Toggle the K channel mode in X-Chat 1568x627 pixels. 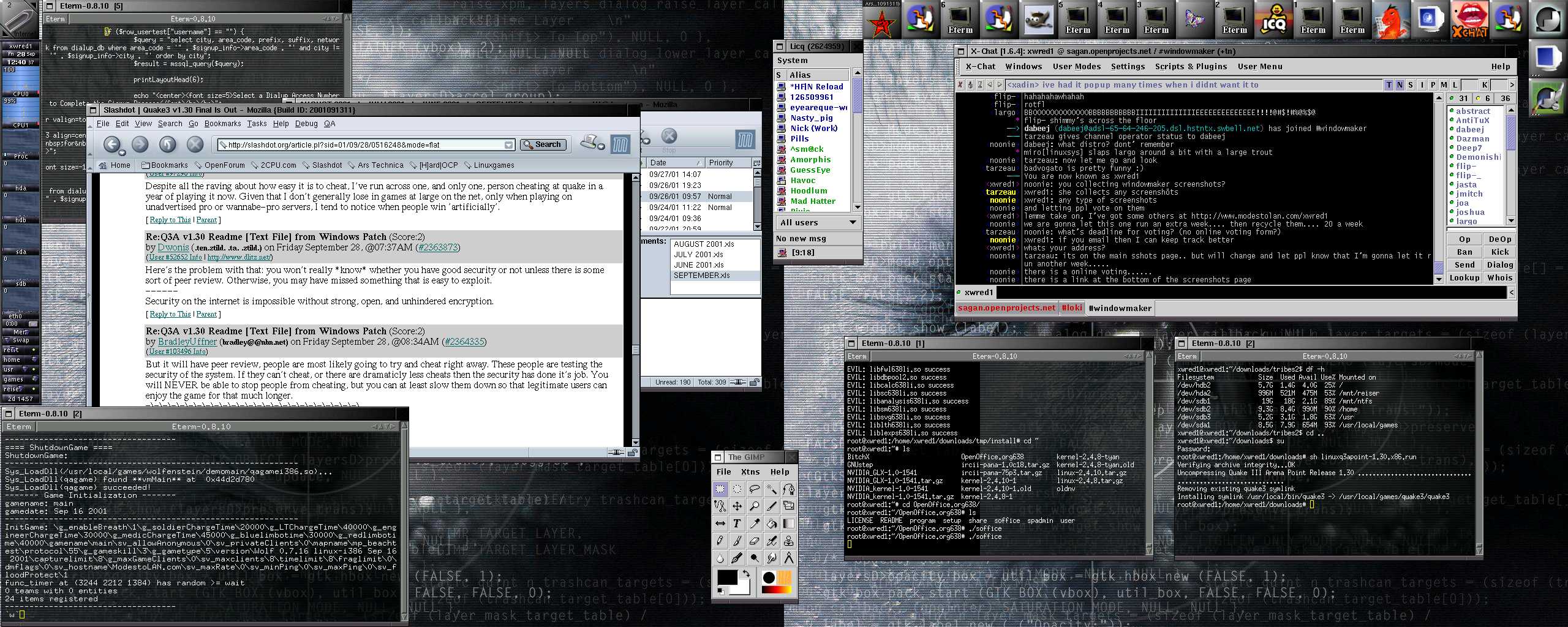[1485, 85]
